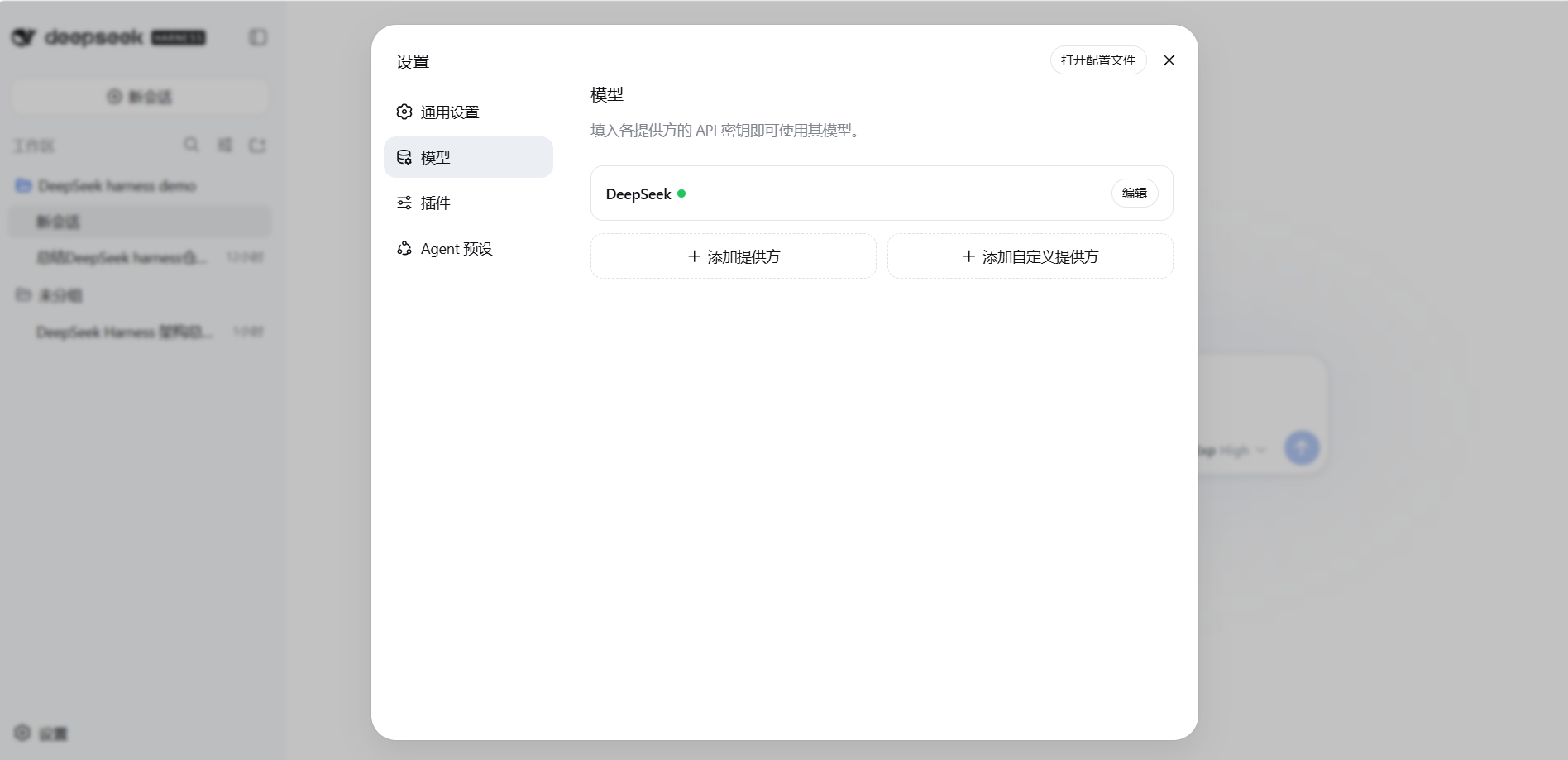Click the DeepSeek provider name
1568x760 pixels.
pyautogui.click(x=638, y=194)
